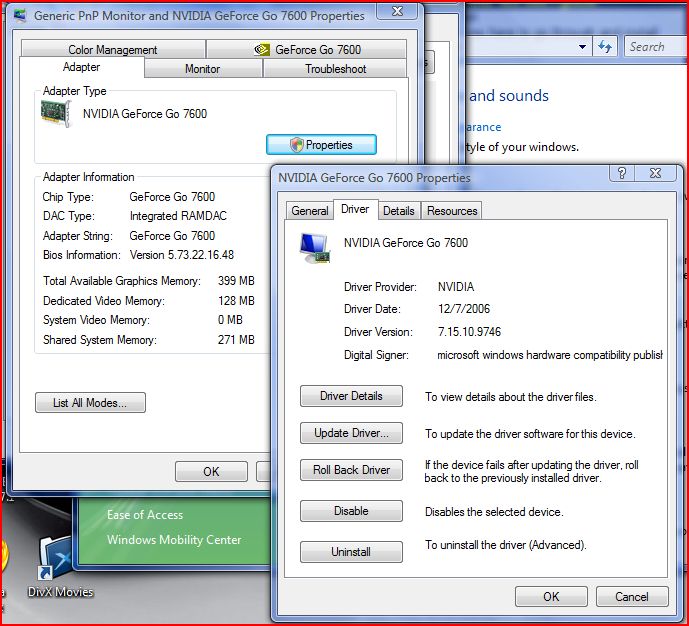Click the title bar icon of Generic PnP Monitor dialog
The image size is (689, 626).
[x=20, y=15]
